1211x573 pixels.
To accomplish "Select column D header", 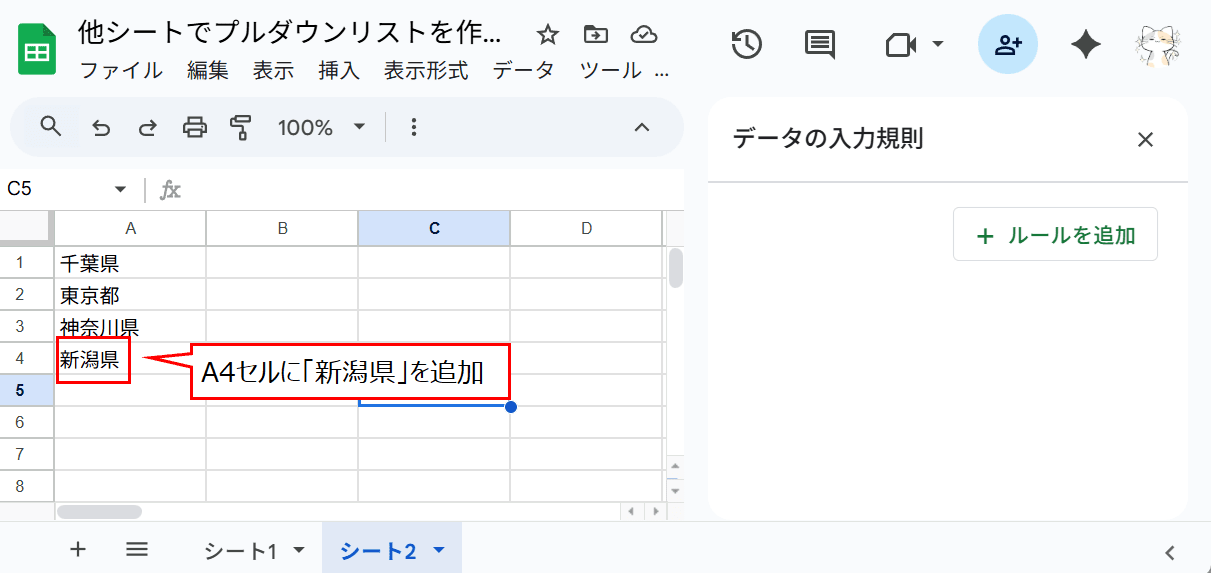I will (586, 228).
